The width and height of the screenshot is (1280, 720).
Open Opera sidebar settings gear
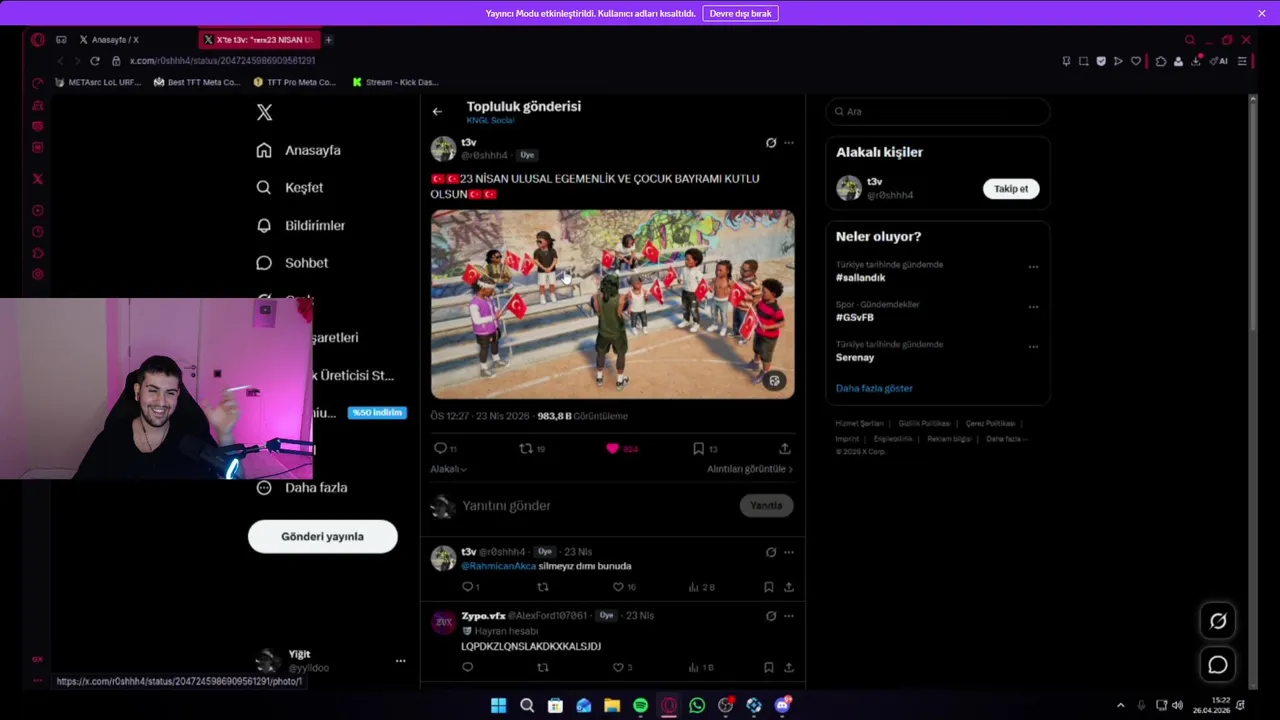point(38,274)
